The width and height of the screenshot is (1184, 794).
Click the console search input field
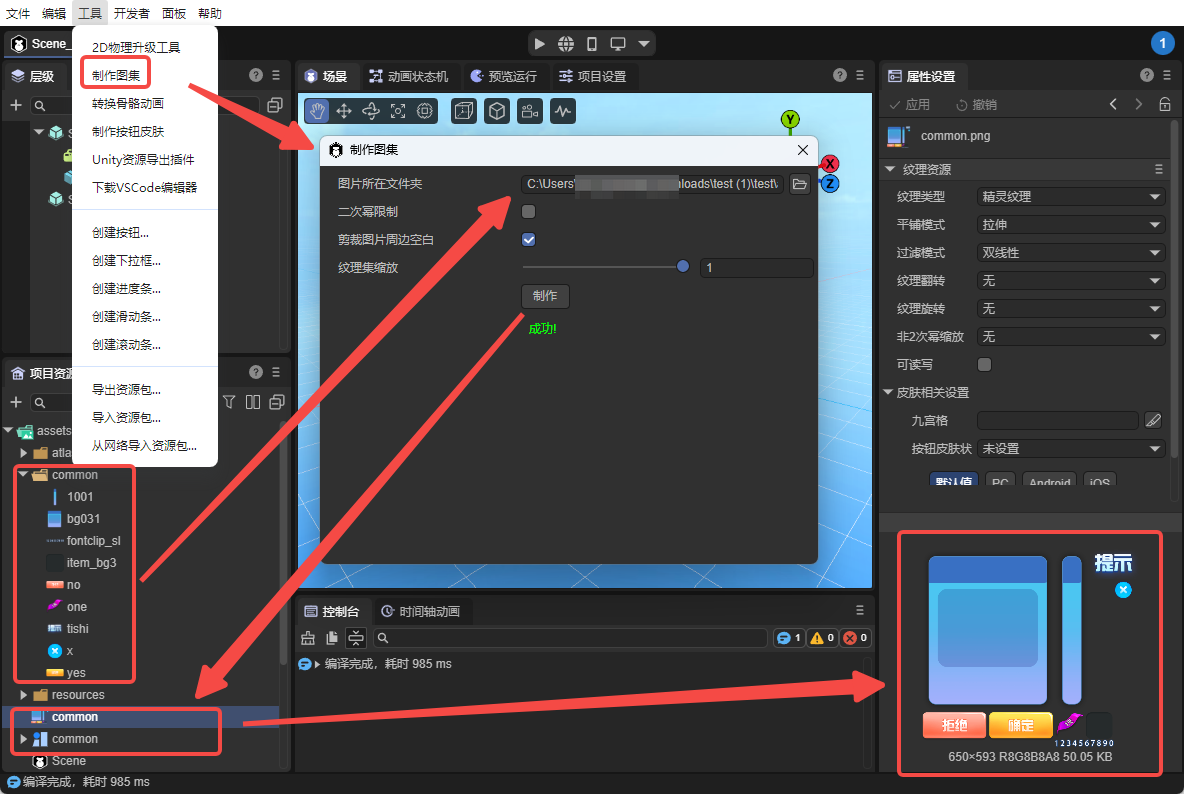click(575, 638)
